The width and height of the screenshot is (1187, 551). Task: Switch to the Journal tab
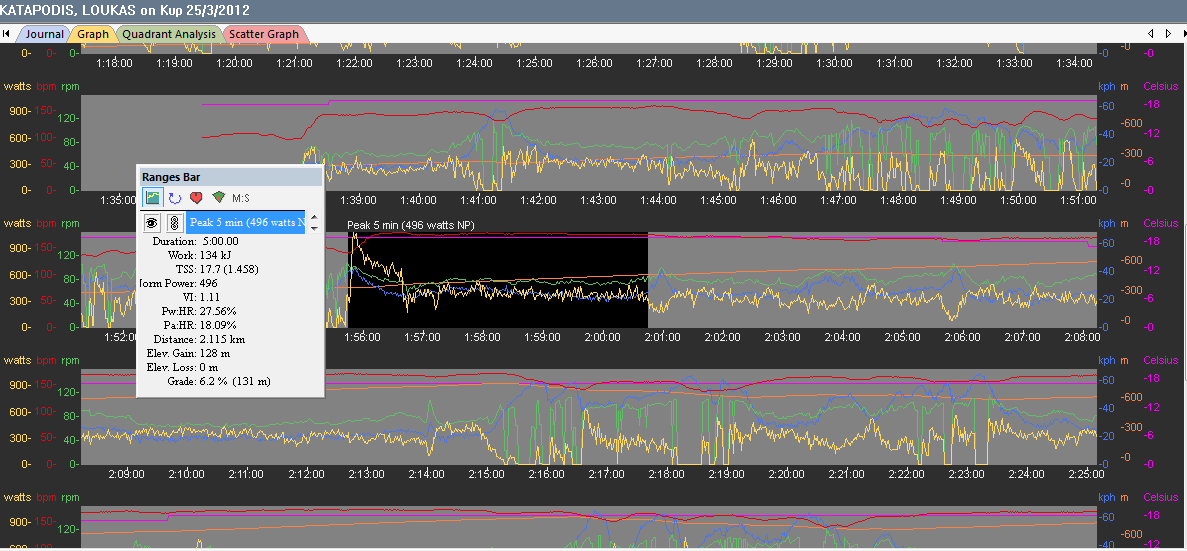(43, 34)
